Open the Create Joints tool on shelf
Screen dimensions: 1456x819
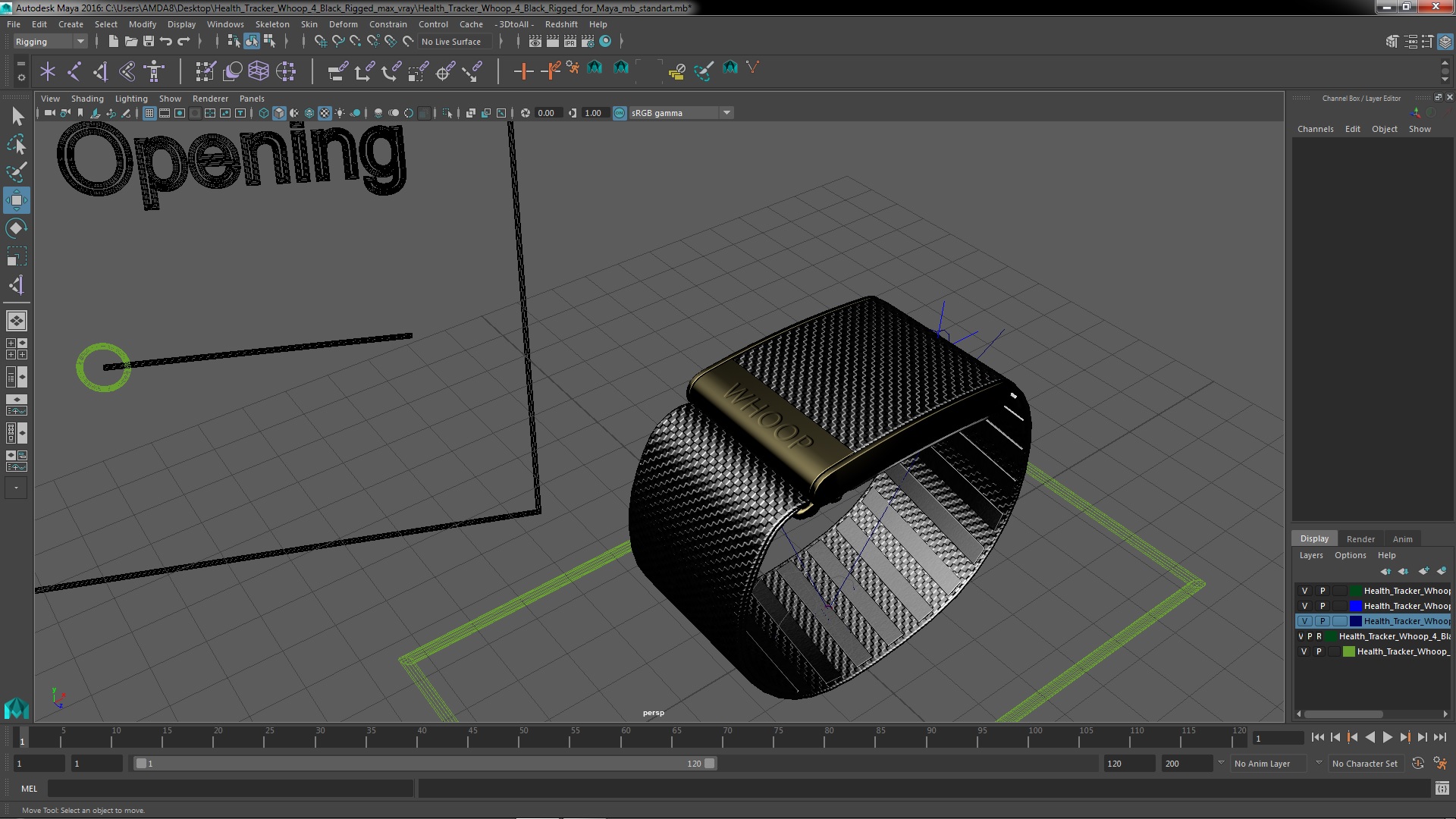click(x=74, y=71)
